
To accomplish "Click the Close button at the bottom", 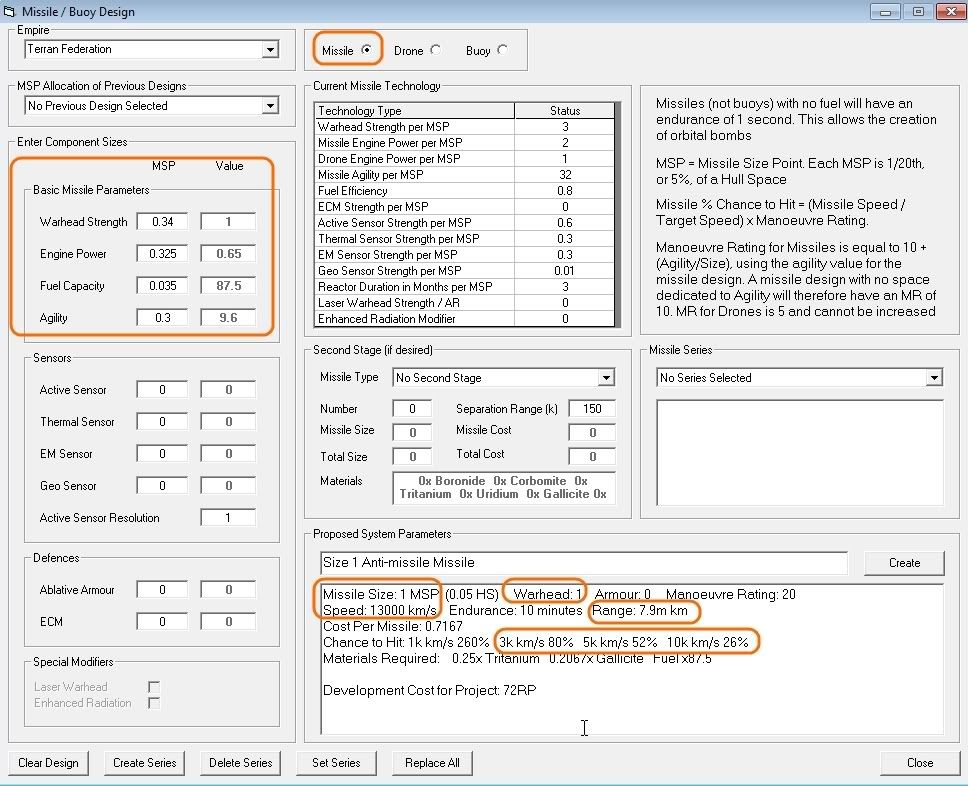I will (920, 763).
